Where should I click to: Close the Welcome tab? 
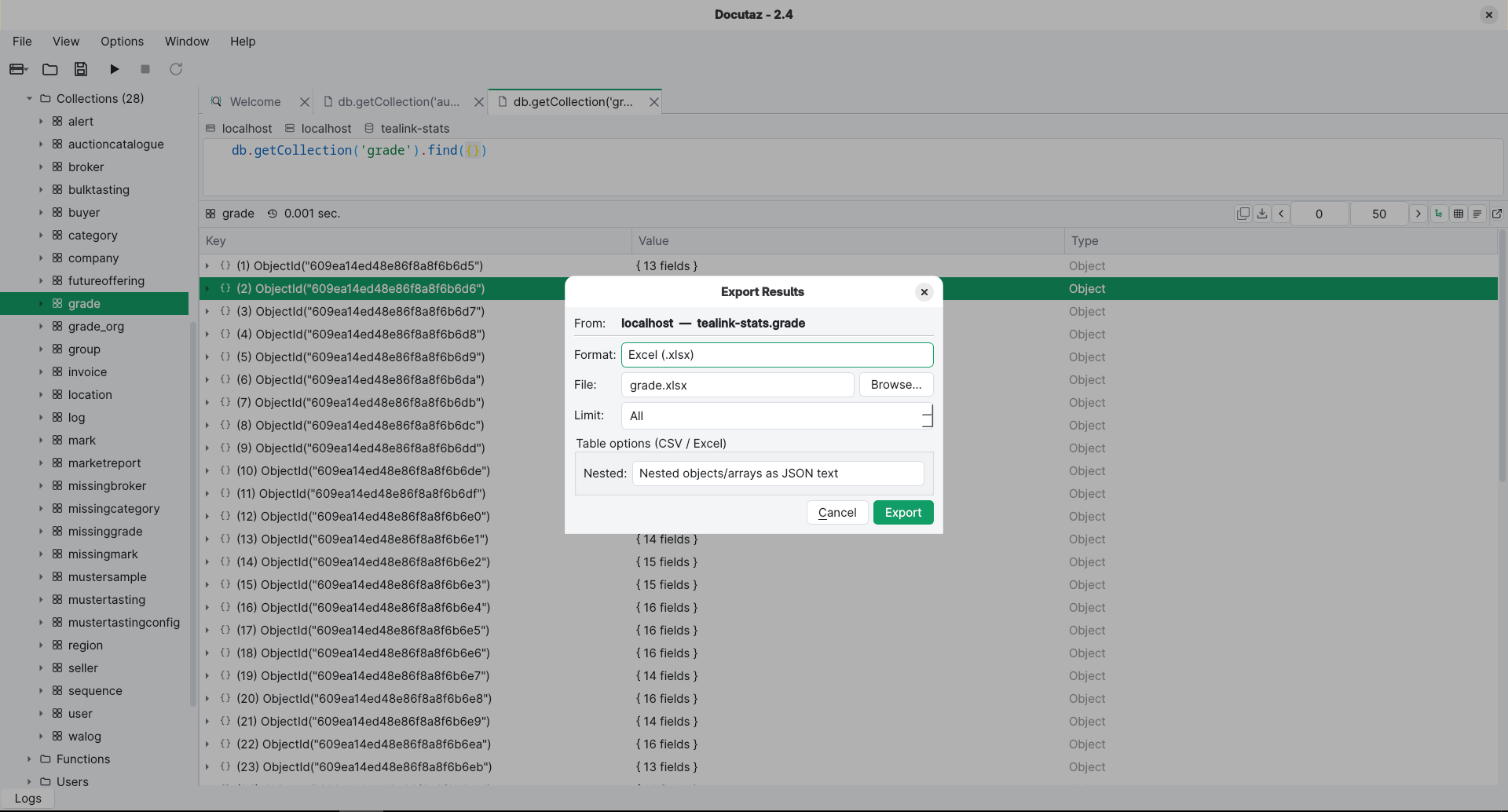[305, 102]
